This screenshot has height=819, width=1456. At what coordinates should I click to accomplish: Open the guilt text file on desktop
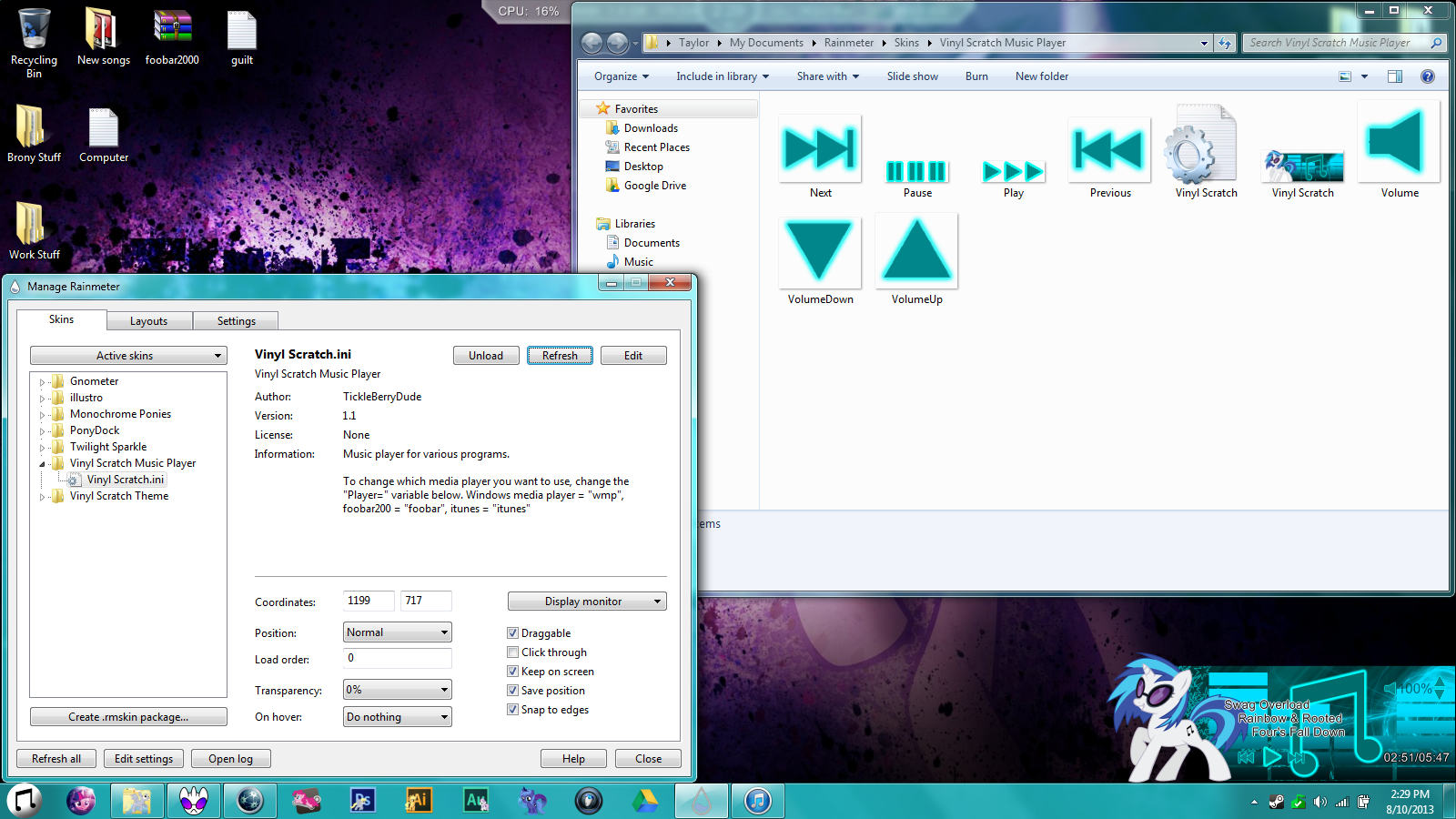pos(241,36)
